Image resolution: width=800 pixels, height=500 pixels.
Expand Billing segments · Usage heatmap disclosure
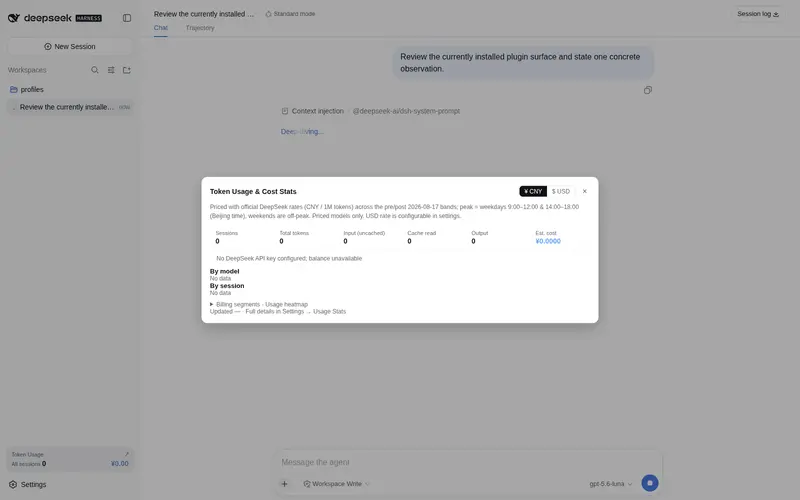pos(259,304)
